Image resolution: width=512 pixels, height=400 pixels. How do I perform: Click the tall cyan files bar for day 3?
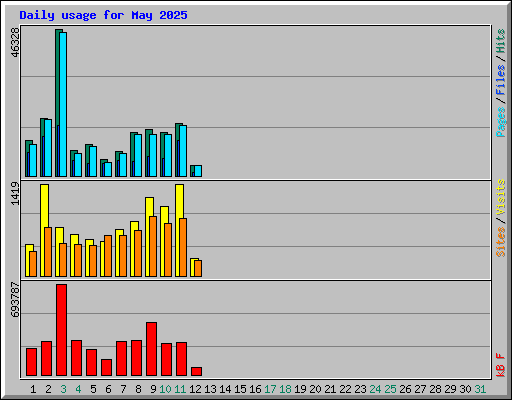[x=63, y=104]
